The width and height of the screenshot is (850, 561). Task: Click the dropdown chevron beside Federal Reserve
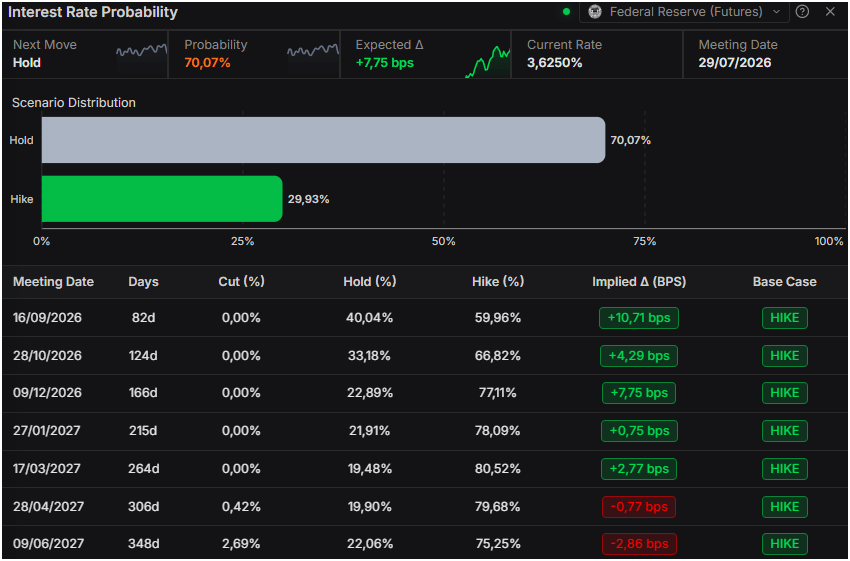[x=776, y=12]
